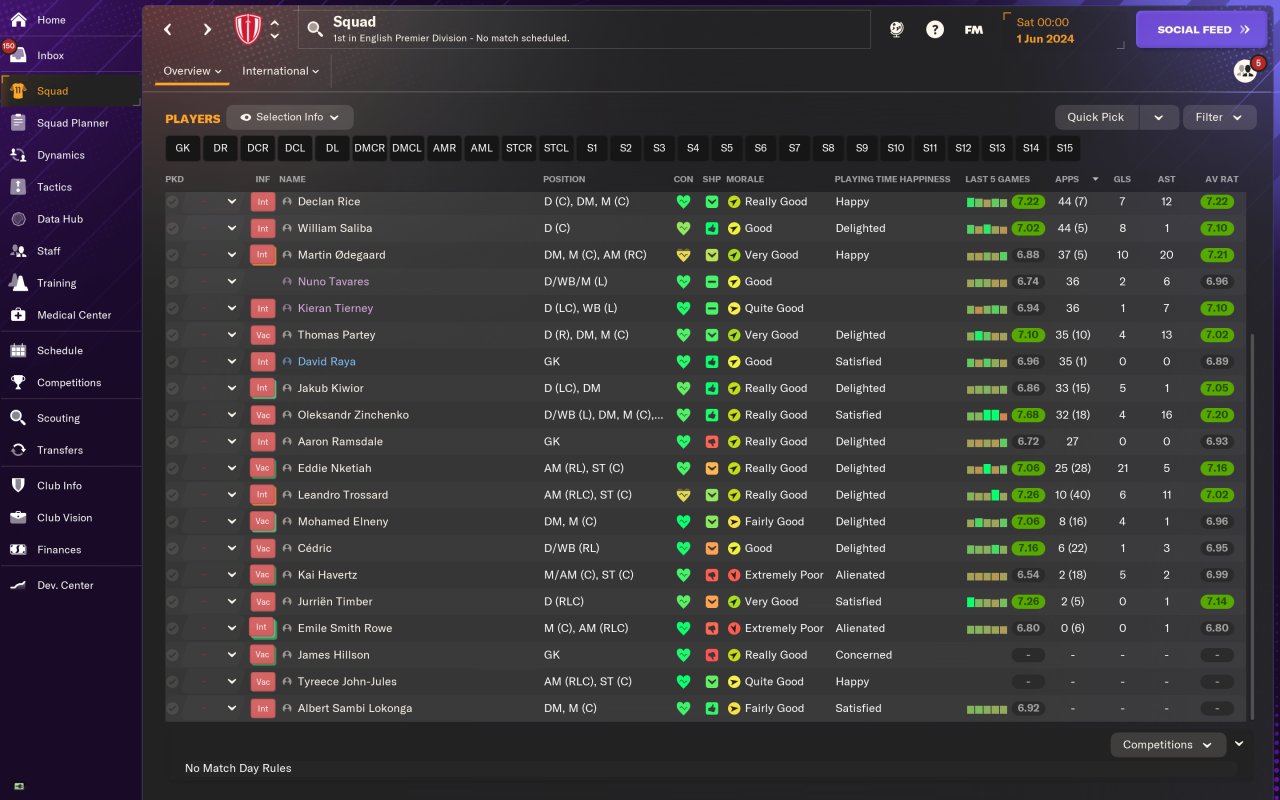The width and height of the screenshot is (1280, 800).
Task: Select the STCL position slot
Action: (x=556, y=148)
